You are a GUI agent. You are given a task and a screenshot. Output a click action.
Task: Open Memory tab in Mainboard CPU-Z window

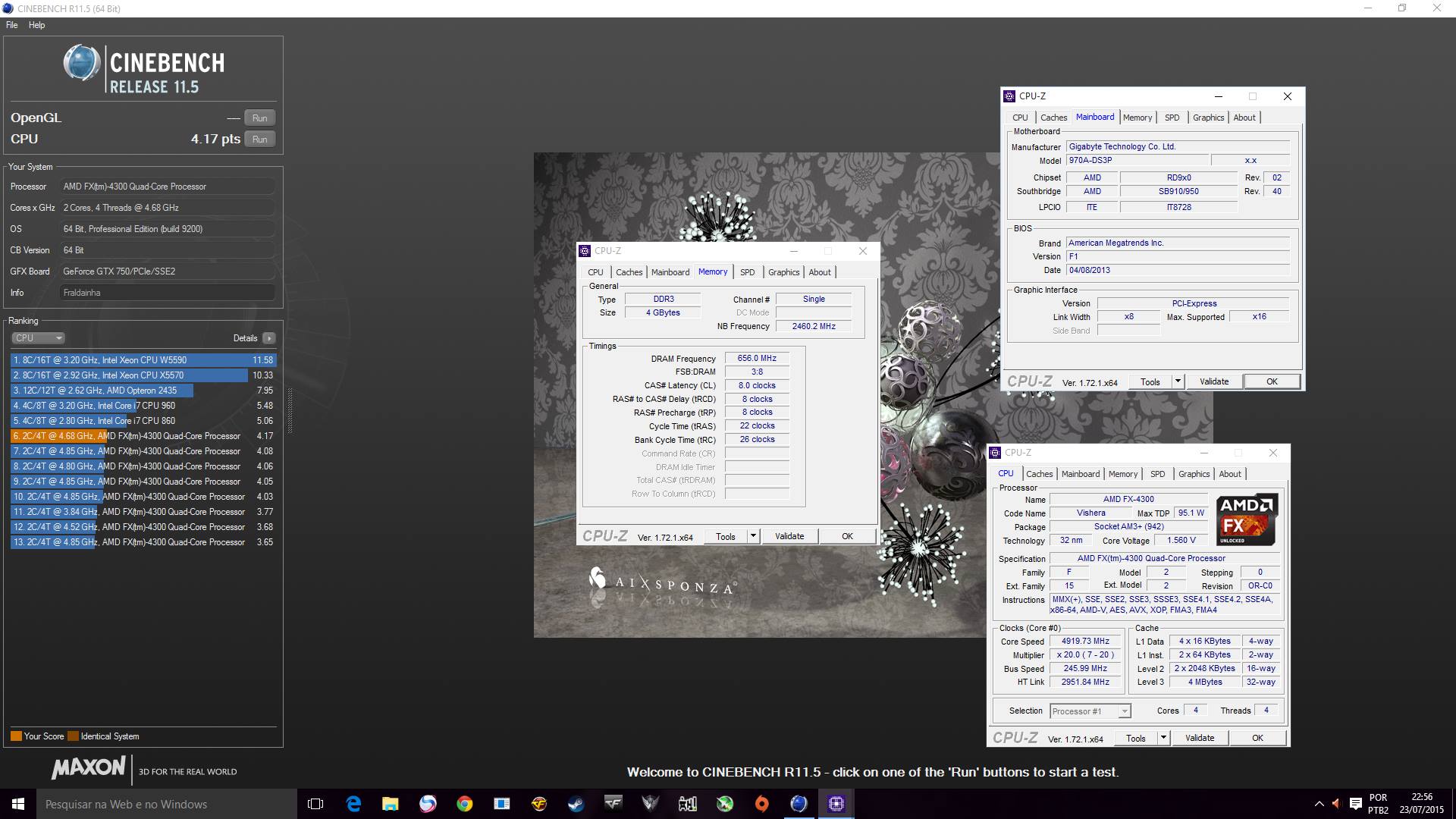(1137, 118)
